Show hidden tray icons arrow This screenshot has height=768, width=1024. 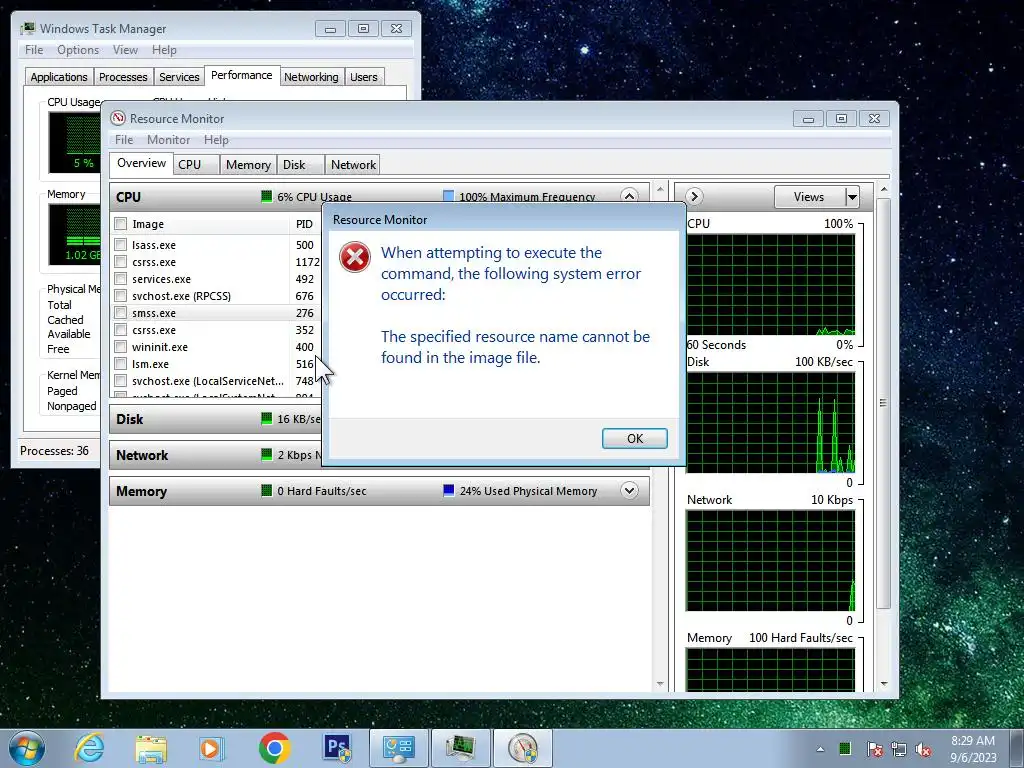click(x=820, y=749)
